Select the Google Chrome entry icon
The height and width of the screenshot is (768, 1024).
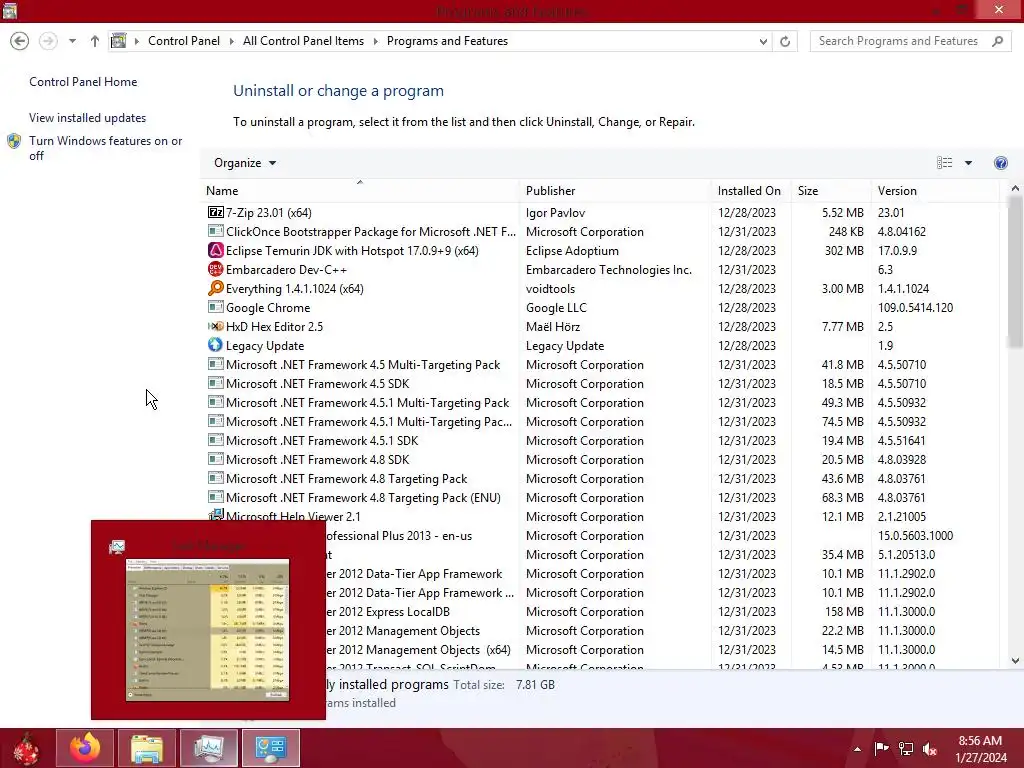click(216, 307)
